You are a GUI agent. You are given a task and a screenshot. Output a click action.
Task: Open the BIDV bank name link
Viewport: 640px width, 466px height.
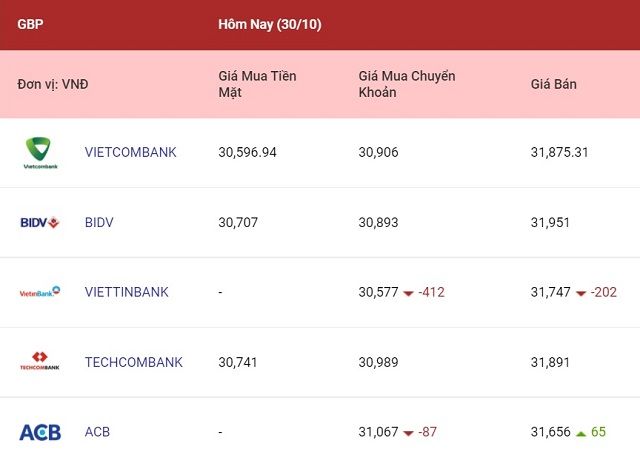99,222
